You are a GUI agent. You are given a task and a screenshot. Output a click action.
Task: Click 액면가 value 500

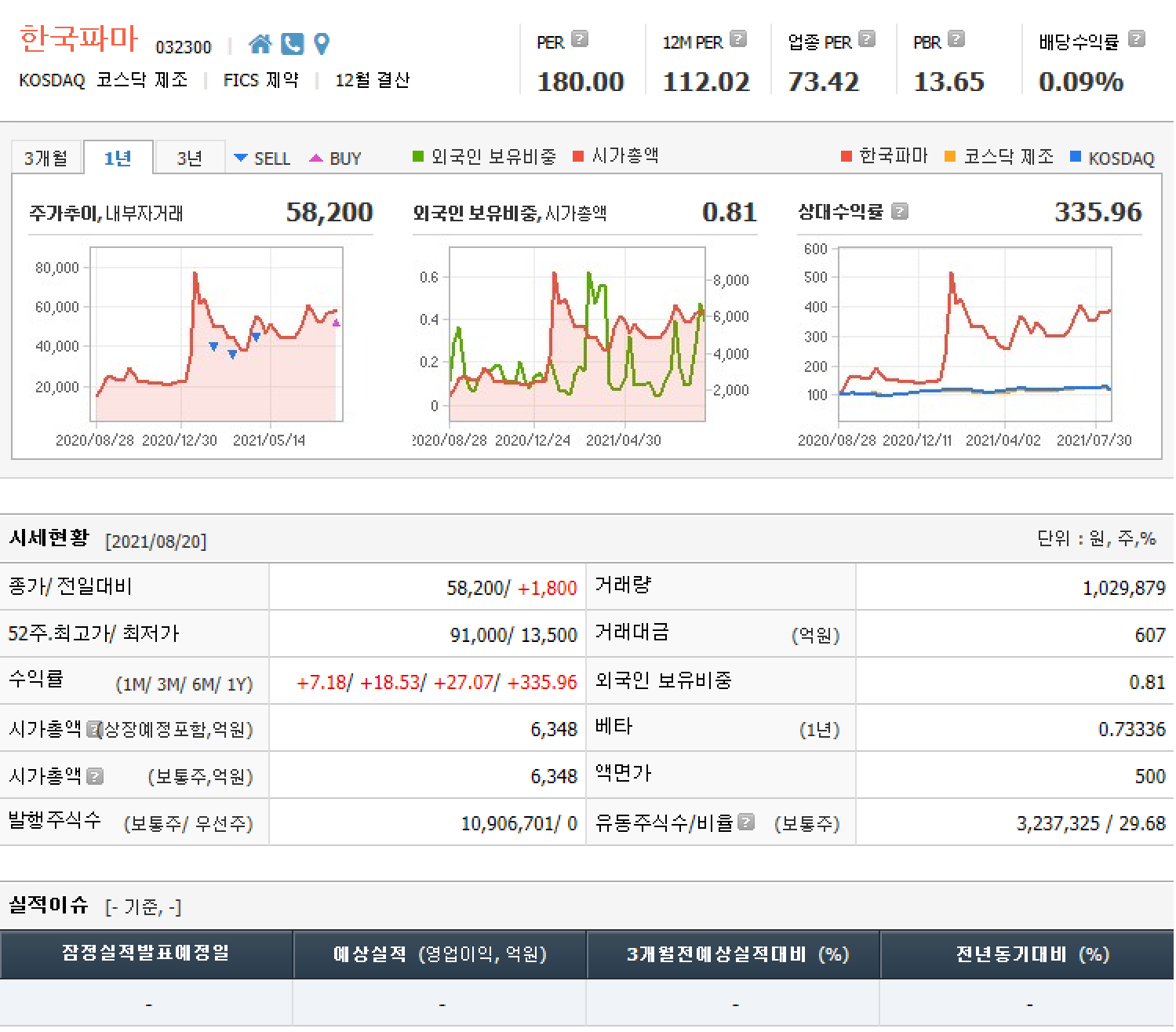[1150, 776]
